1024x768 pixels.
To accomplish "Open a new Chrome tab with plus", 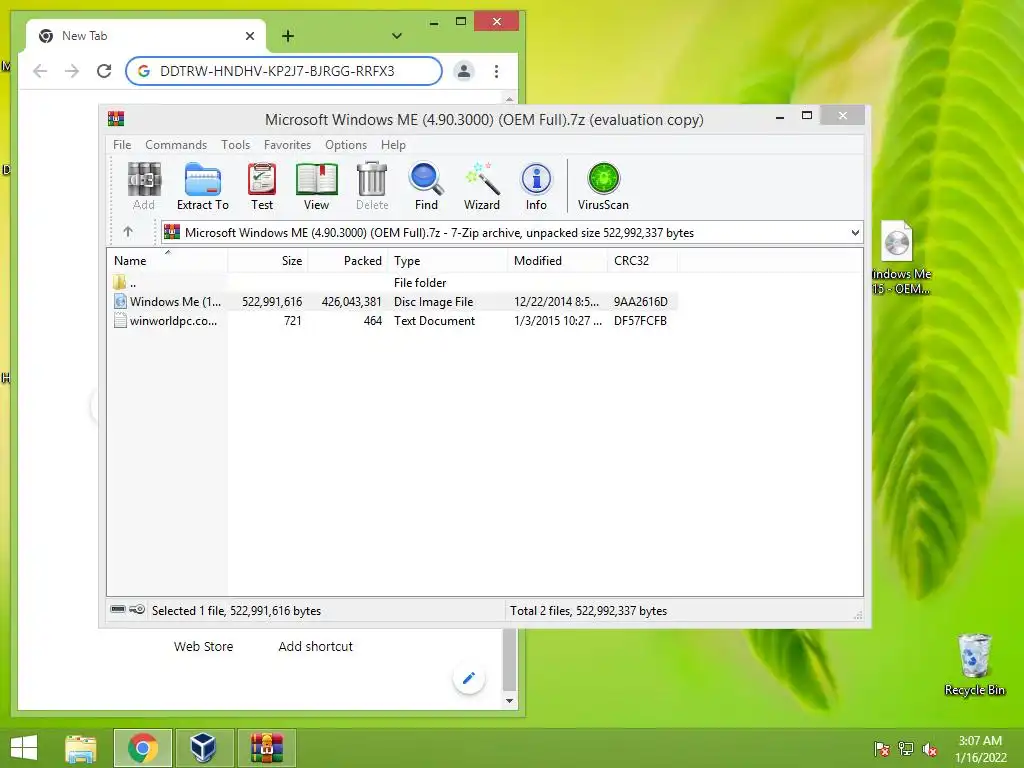I will tap(287, 36).
